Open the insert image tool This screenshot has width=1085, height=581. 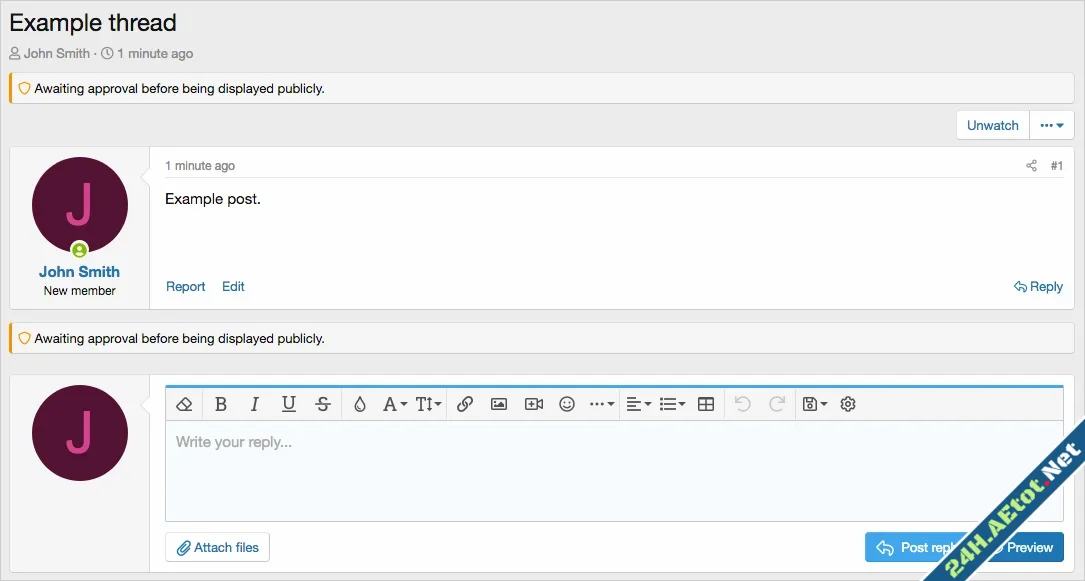click(x=498, y=404)
